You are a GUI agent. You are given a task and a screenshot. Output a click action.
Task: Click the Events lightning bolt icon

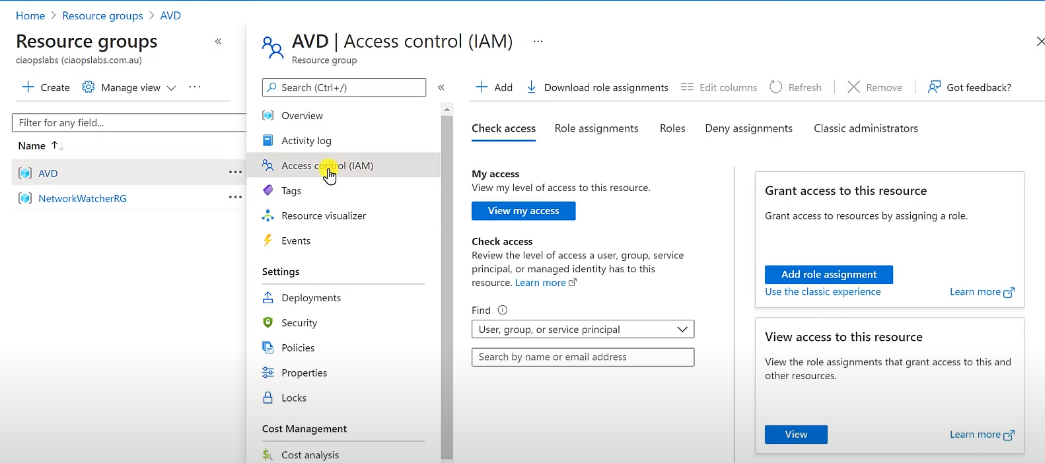pyautogui.click(x=268, y=240)
